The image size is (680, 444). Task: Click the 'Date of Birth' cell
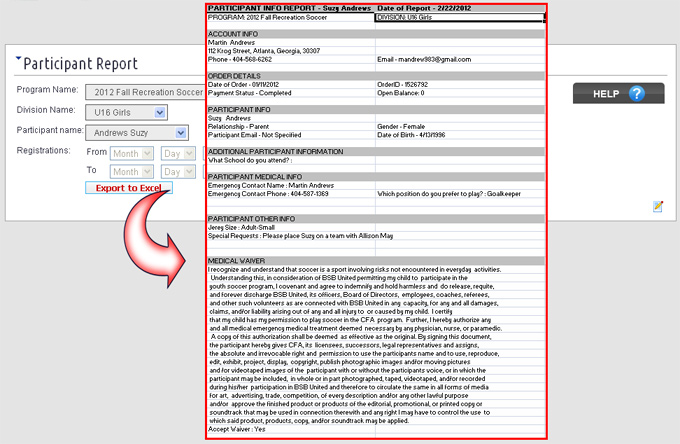[x=460, y=135]
